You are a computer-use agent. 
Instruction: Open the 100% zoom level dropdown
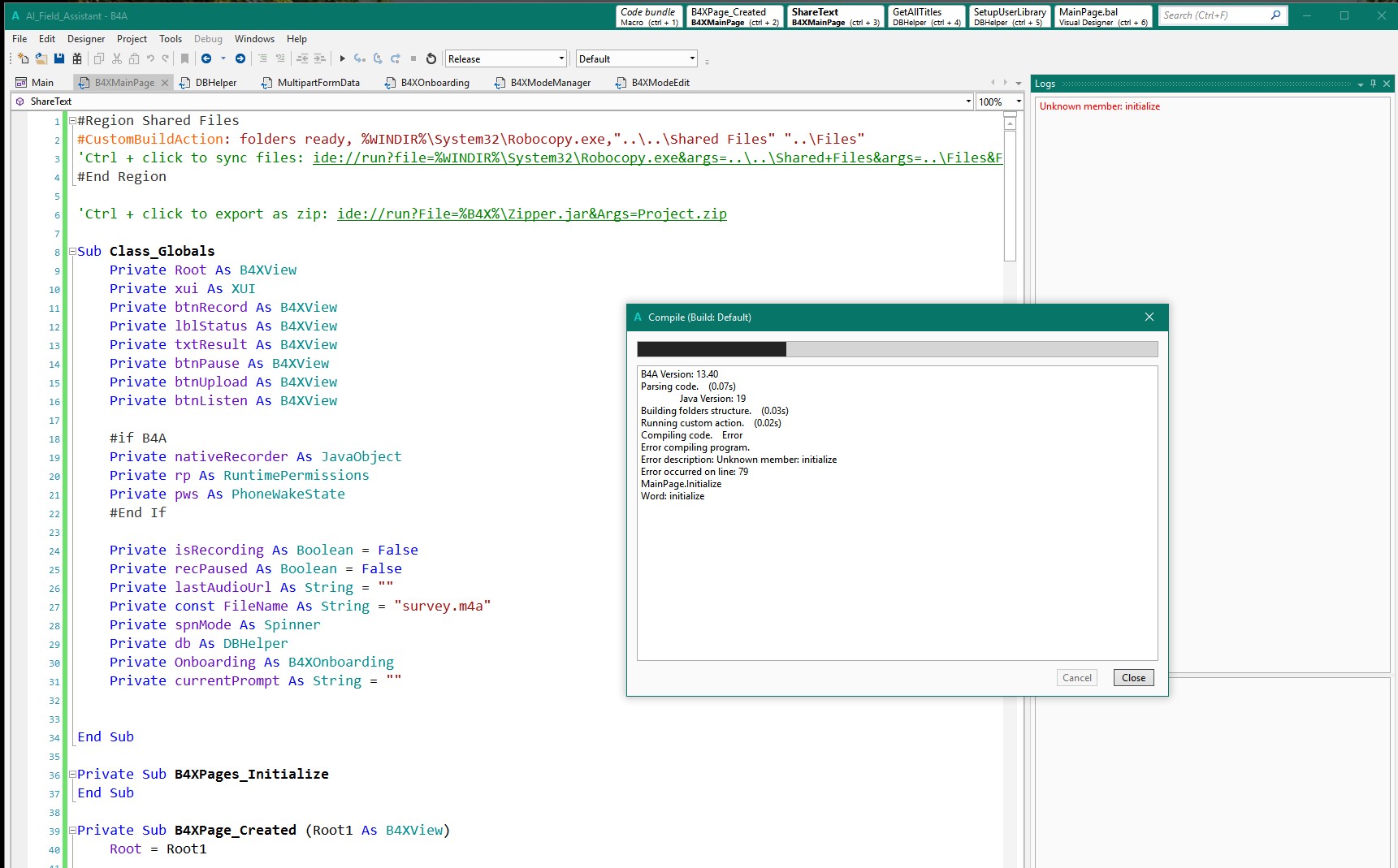point(1019,101)
